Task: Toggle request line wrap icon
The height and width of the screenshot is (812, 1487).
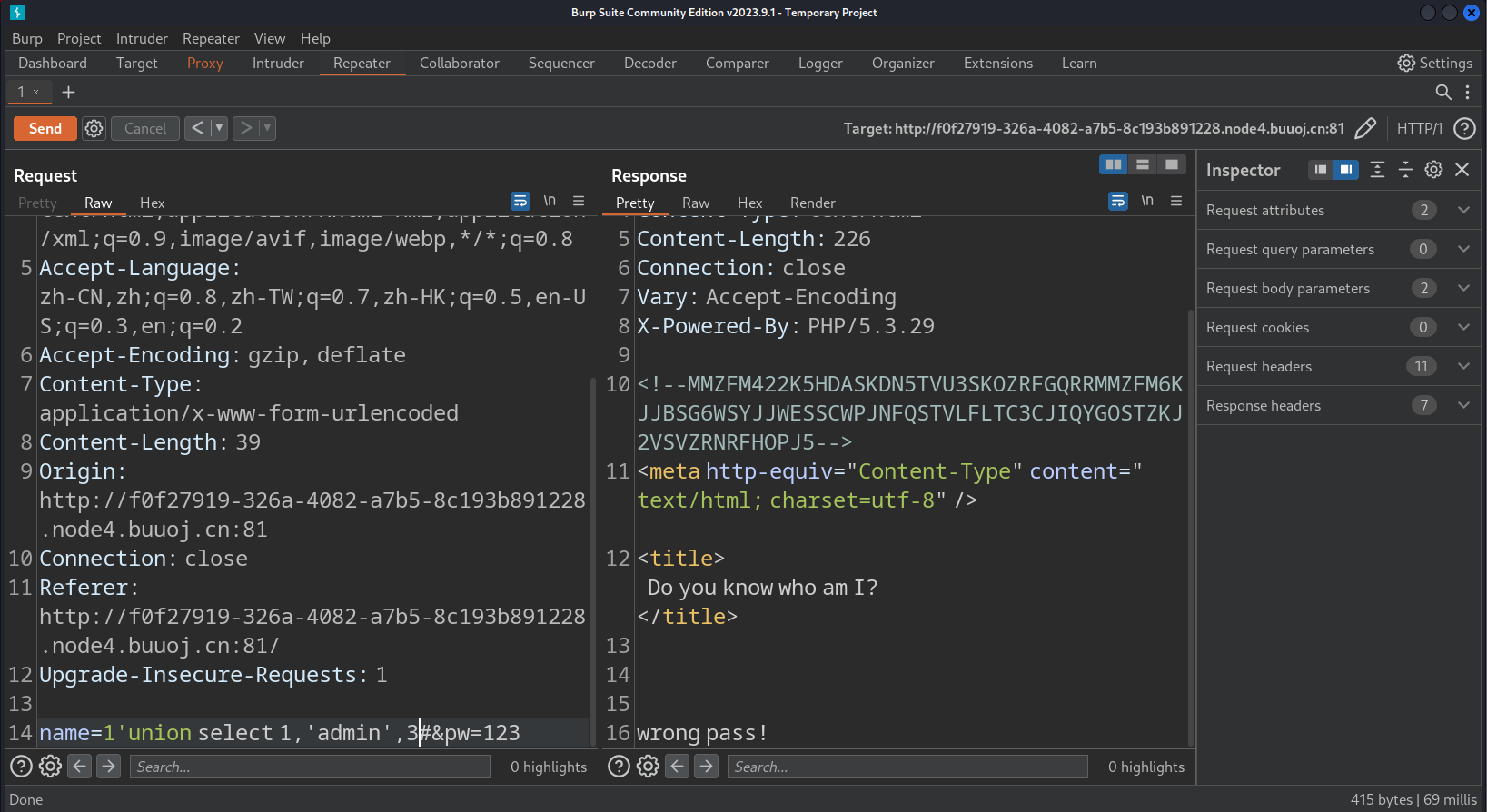Action: pos(520,201)
